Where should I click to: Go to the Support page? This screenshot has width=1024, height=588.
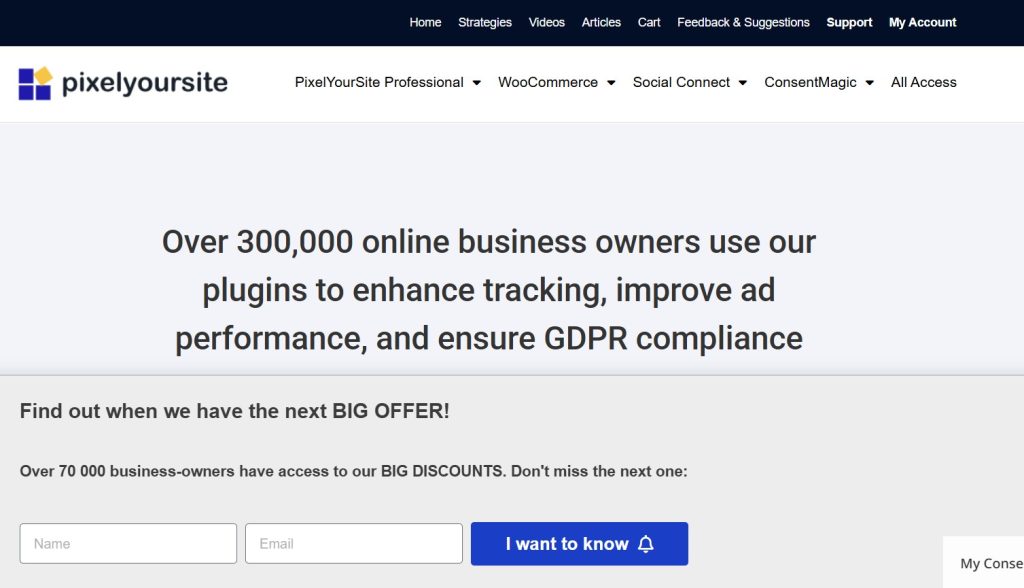click(849, 22)
